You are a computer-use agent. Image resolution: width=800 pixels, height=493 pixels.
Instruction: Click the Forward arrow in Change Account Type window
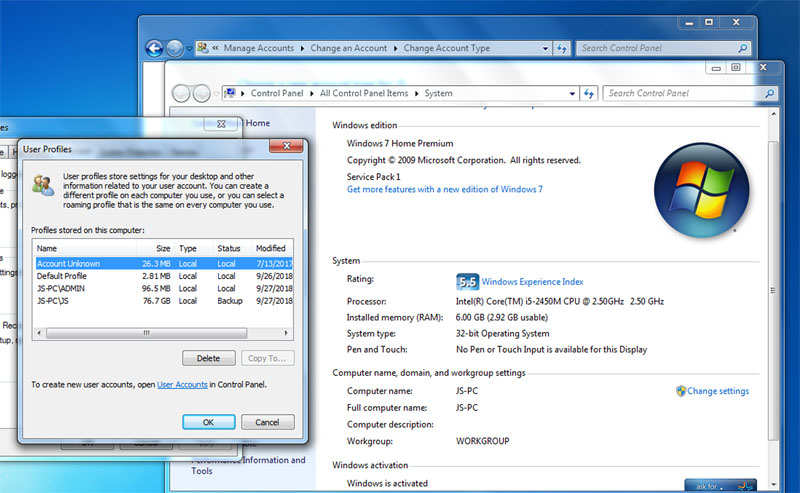pyautogui.click(x=174, y=48)
